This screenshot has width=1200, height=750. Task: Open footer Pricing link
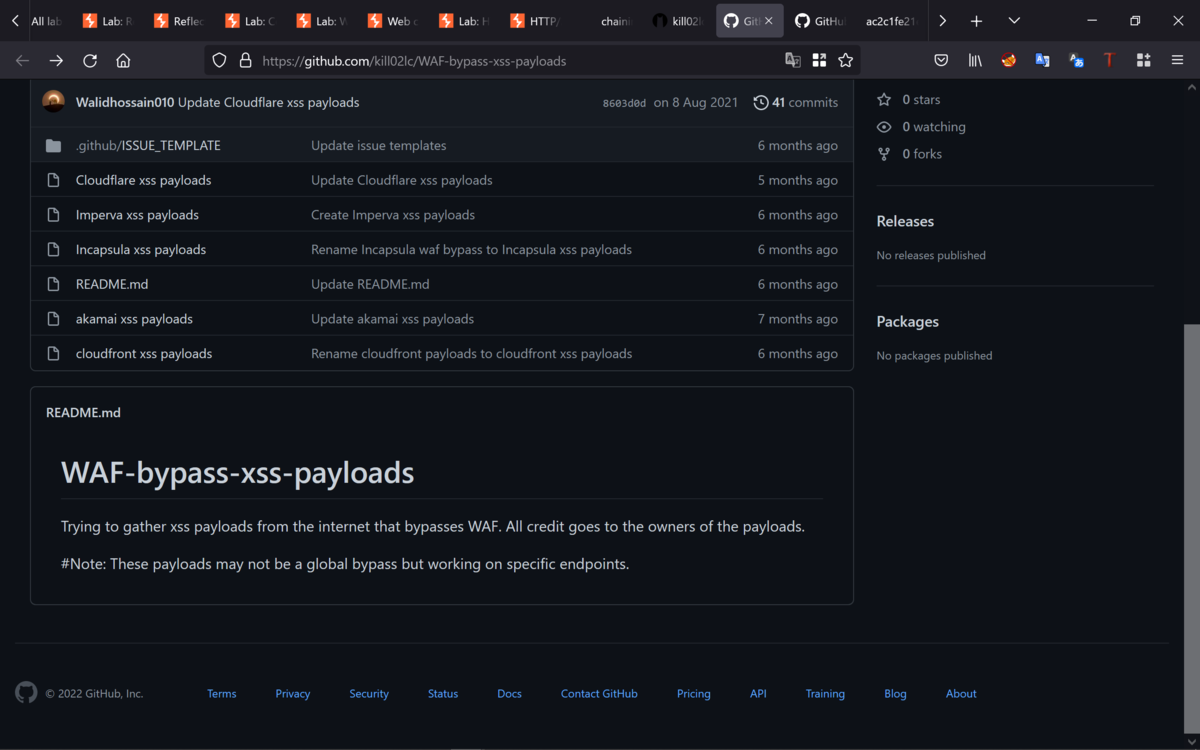pos(694,693)
